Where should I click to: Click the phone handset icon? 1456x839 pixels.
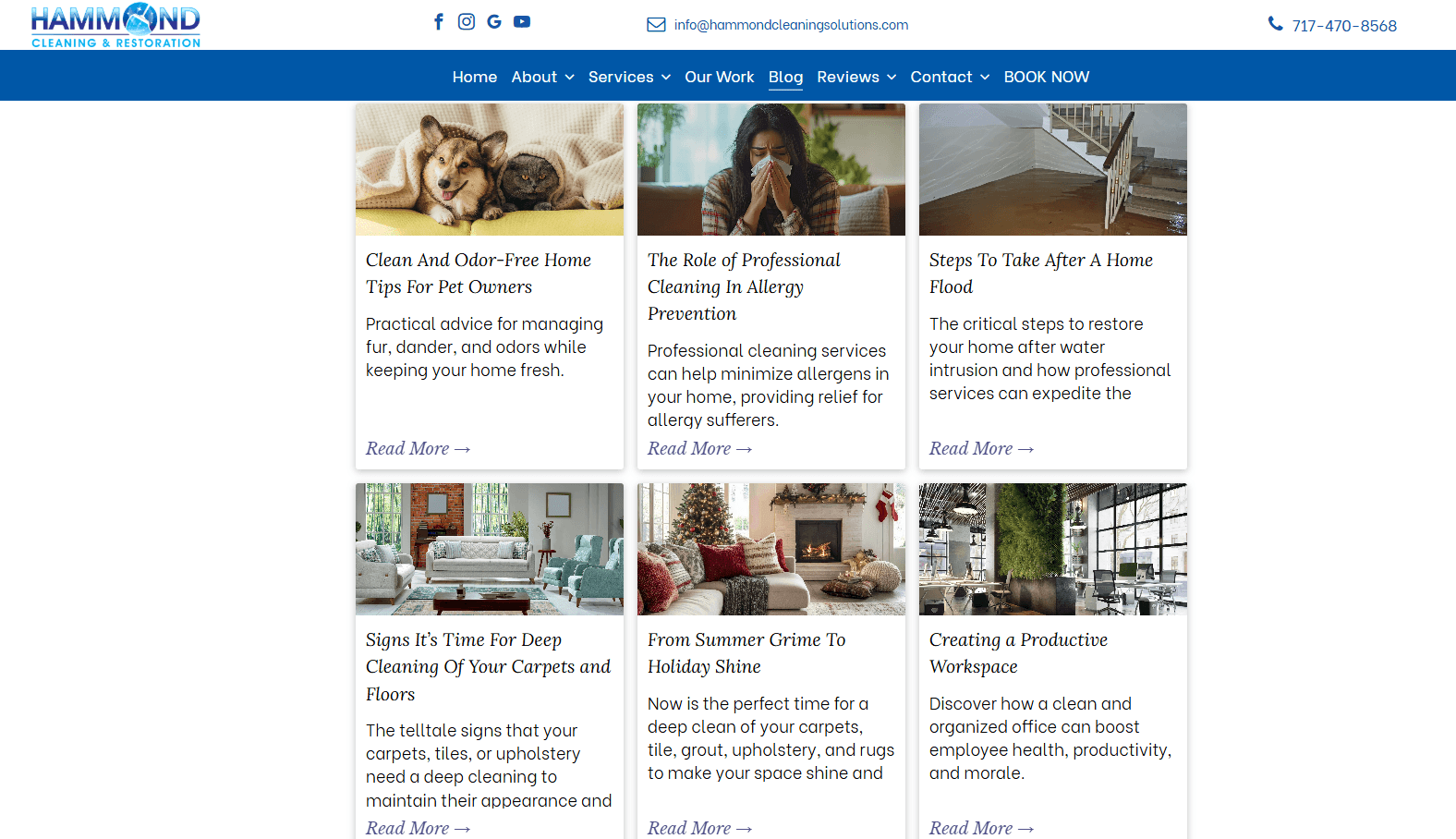coord(1275,24)
